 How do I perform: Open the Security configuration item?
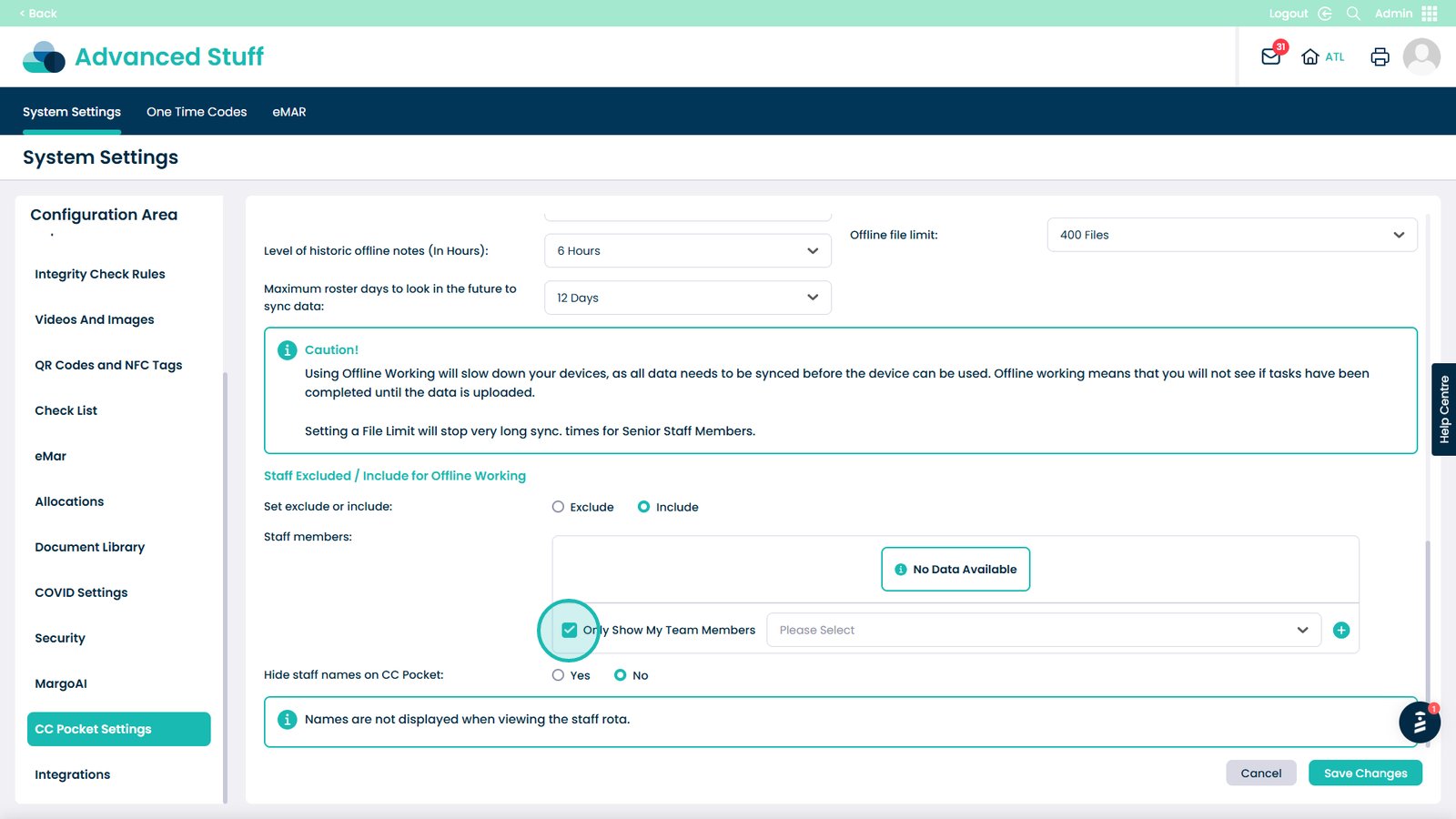(60, 638)
